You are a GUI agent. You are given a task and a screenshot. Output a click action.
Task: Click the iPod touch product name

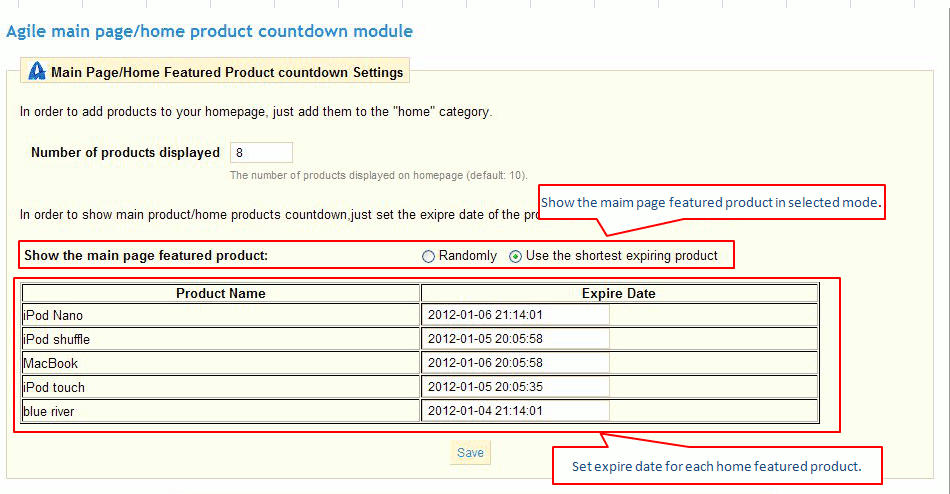click(54, 387)
